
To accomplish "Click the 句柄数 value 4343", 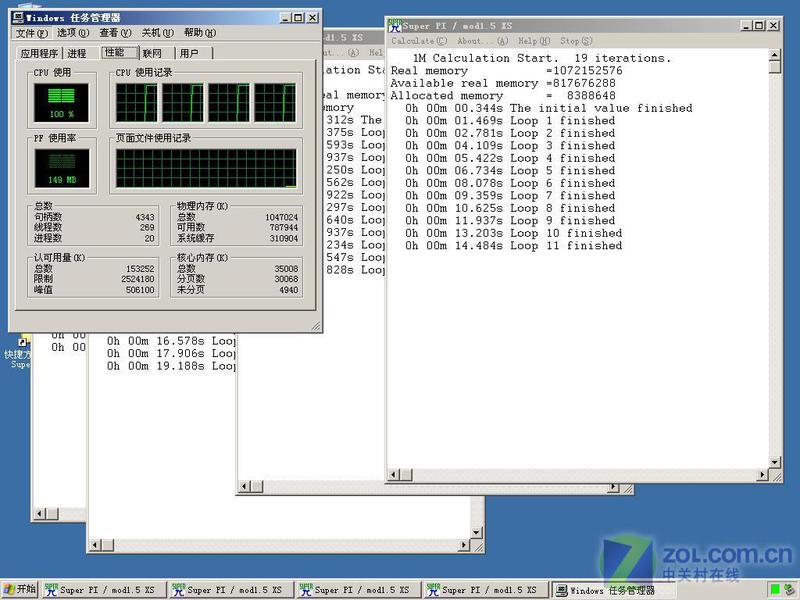I will click(145, 217).
